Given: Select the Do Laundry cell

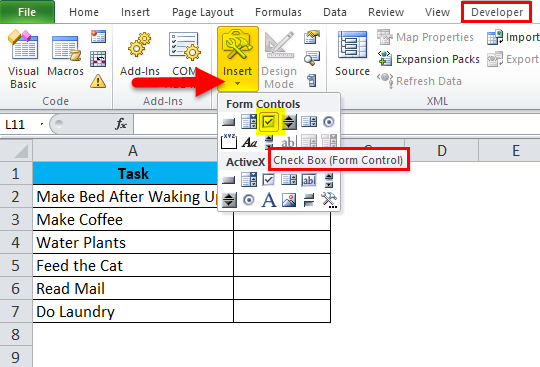Looking at the screenshot, I should [133, 311].
